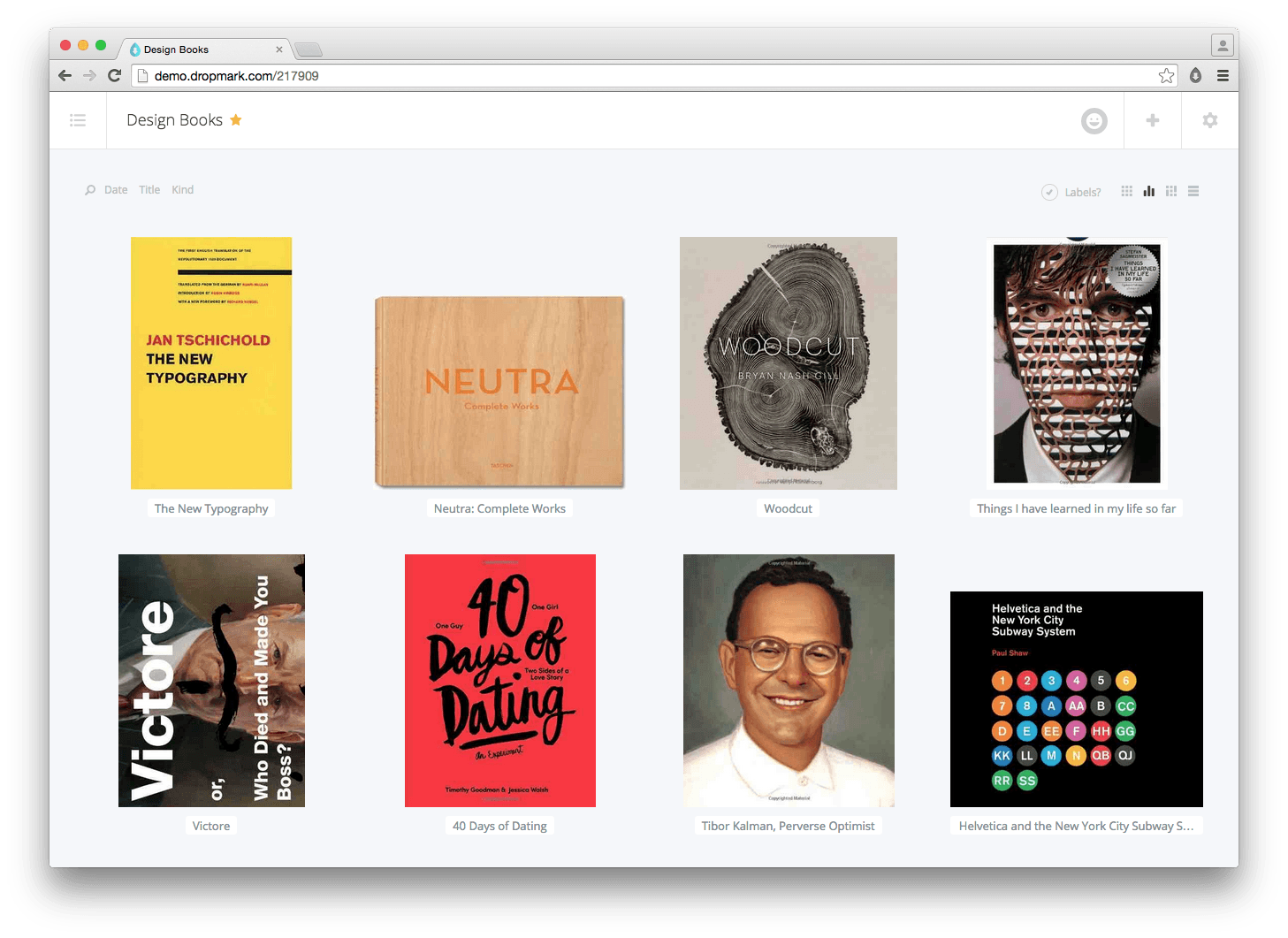Switch to mosaic tile view icon
Viewport: 1288px width, 938px height.
1170,191
